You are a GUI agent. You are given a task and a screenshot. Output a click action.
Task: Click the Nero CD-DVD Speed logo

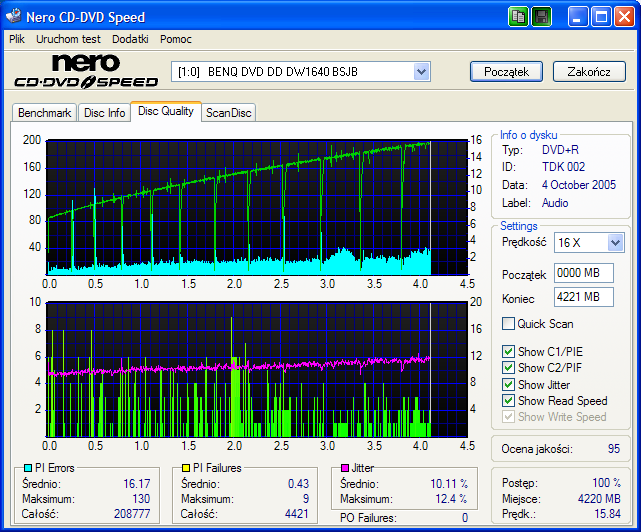pos(86,71)
